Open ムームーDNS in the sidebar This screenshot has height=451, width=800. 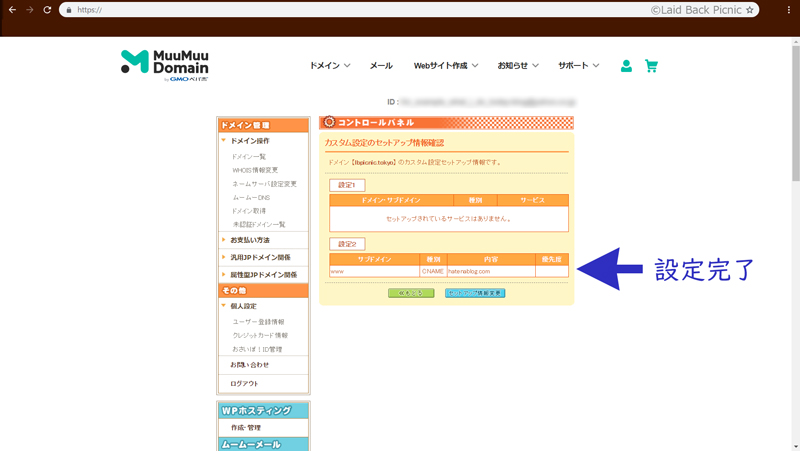tap(251, 197)
